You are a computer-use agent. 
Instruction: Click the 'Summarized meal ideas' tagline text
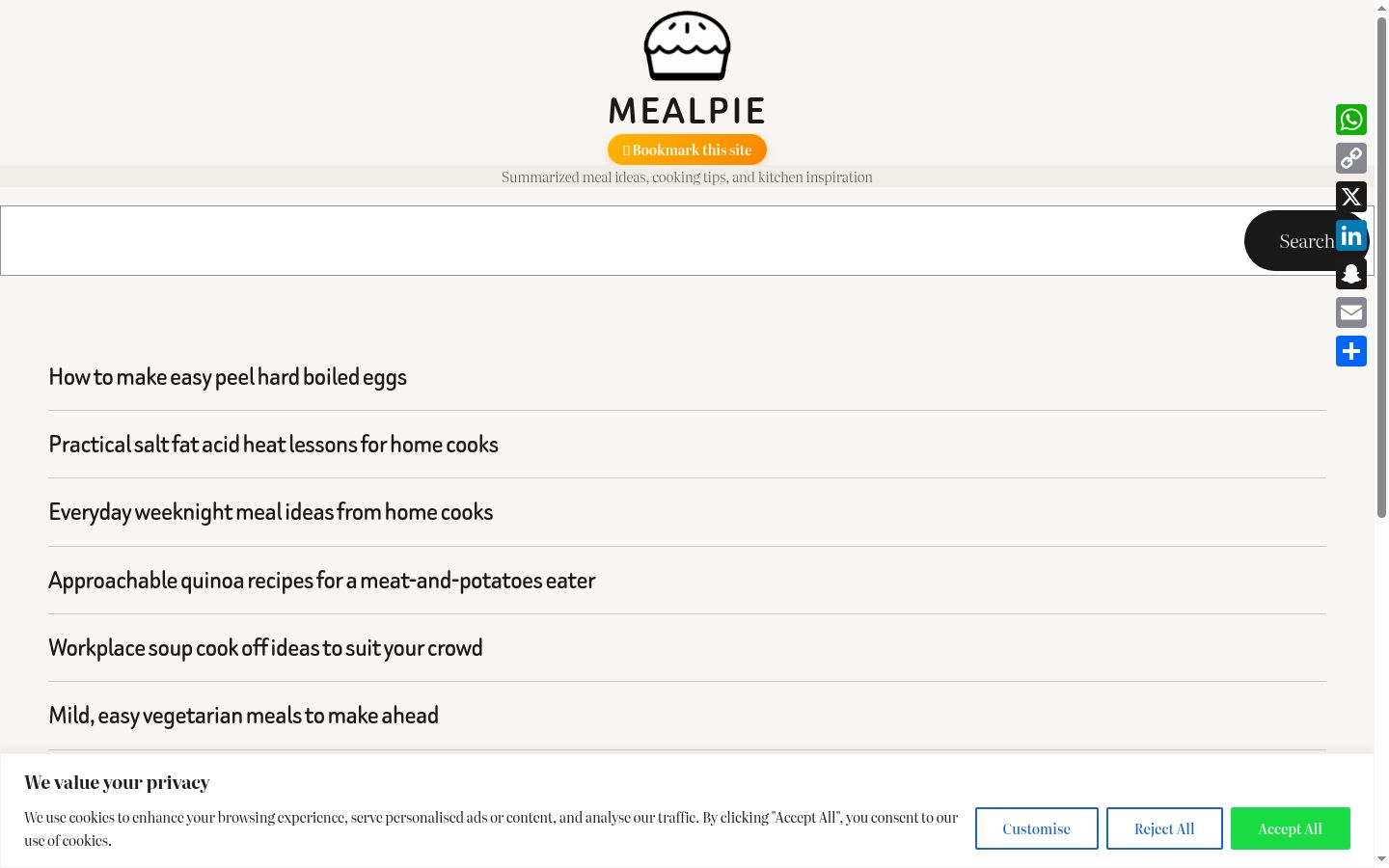(687, 177)
